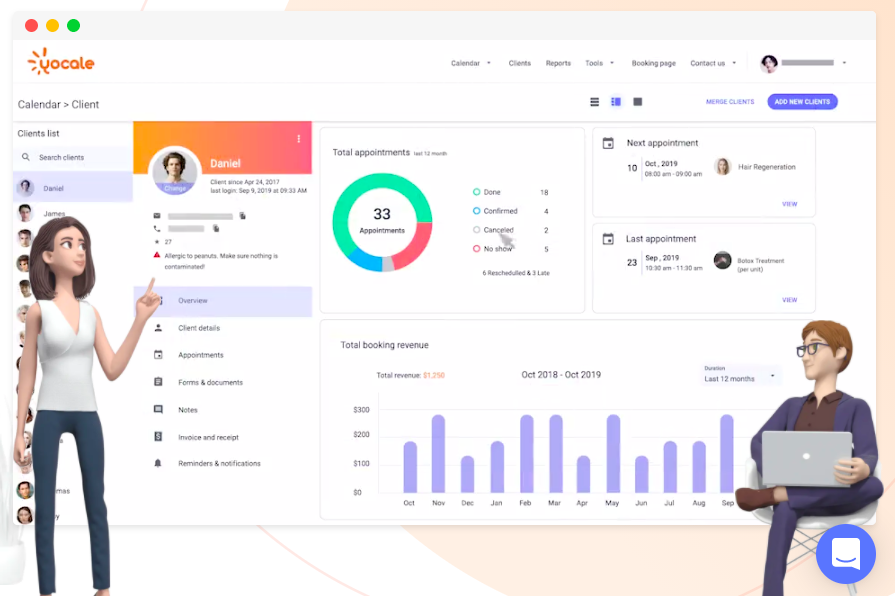Open Forms & documents section
This screenshot has height=596, width=895.
210,382
